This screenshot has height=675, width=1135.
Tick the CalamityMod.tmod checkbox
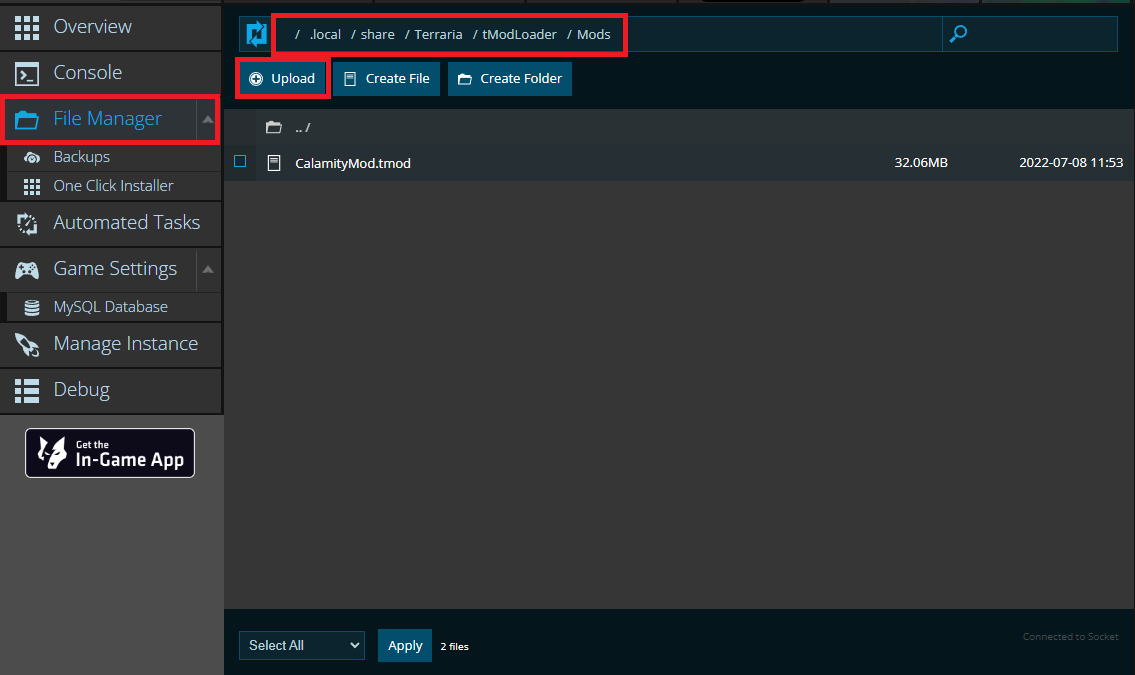point(240,161)
